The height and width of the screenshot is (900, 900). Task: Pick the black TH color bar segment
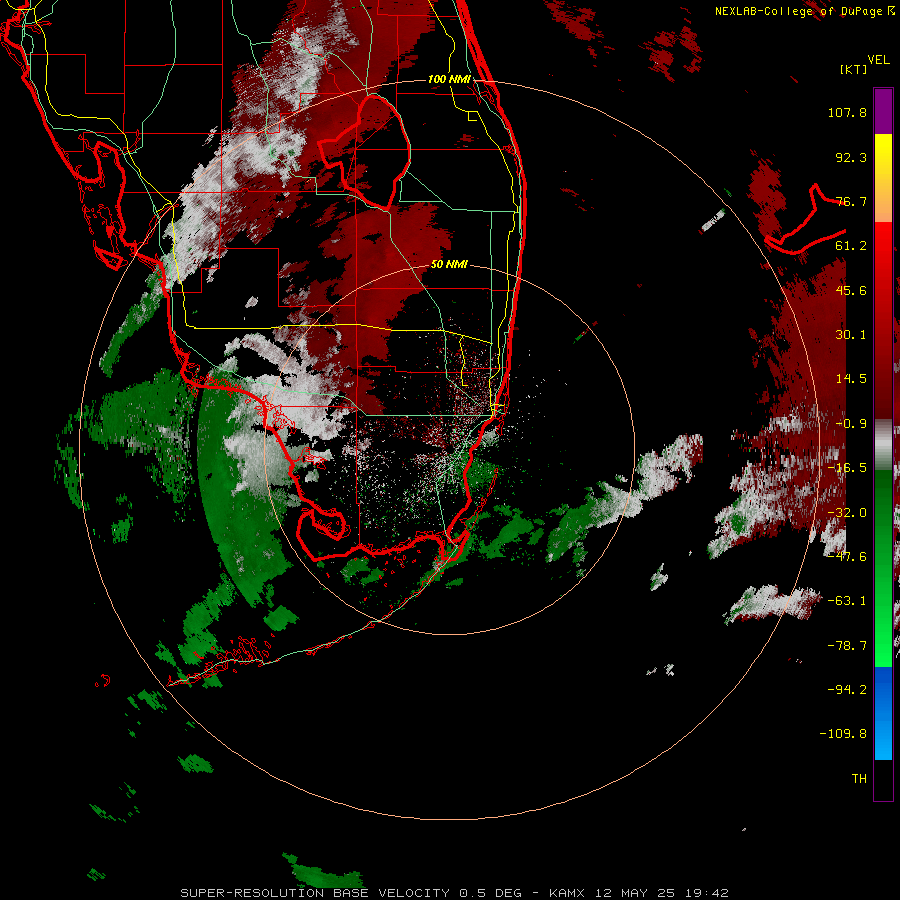pyautogui.click(x=883, y=779)
